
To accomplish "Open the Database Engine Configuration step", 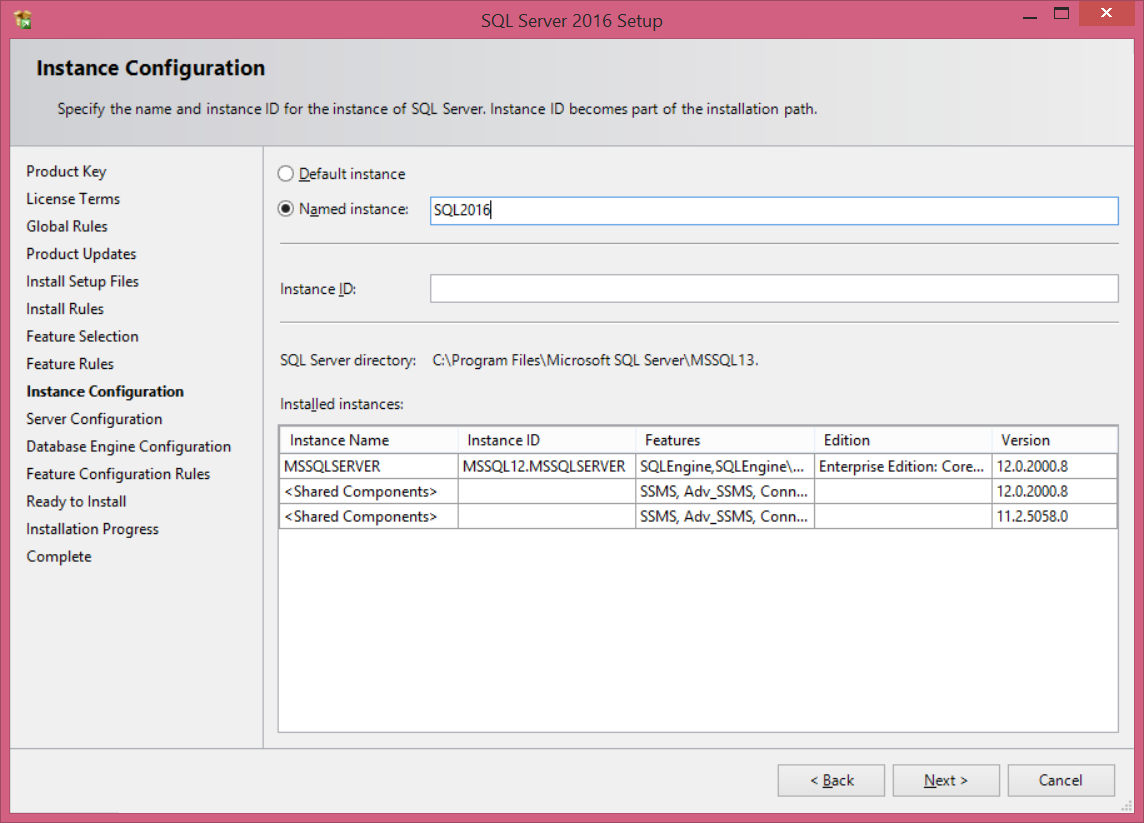I will (128, 447).
